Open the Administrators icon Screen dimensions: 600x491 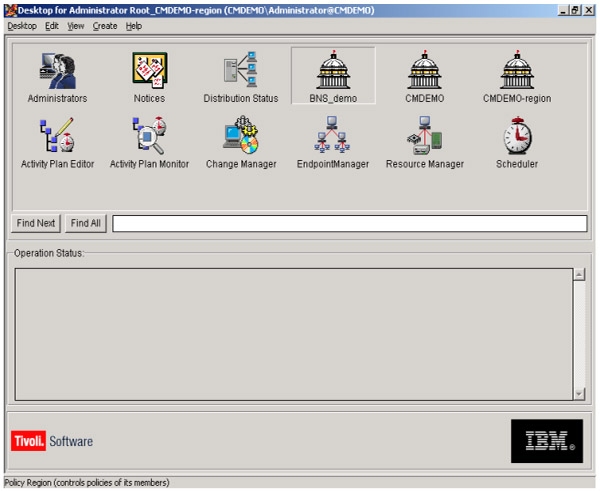pos(57,71)
